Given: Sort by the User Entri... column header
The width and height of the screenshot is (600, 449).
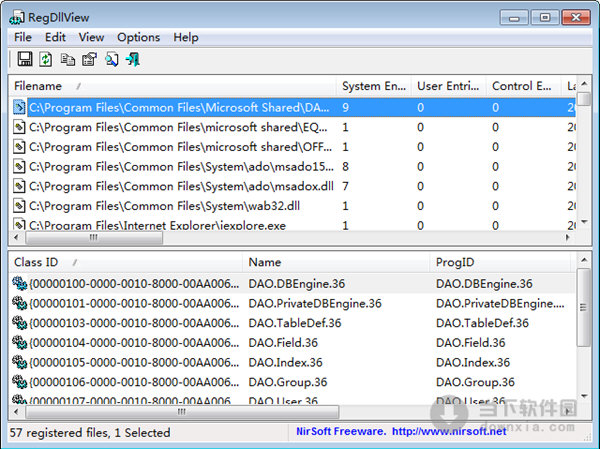Looking at the screenshot, I should 449,86.
